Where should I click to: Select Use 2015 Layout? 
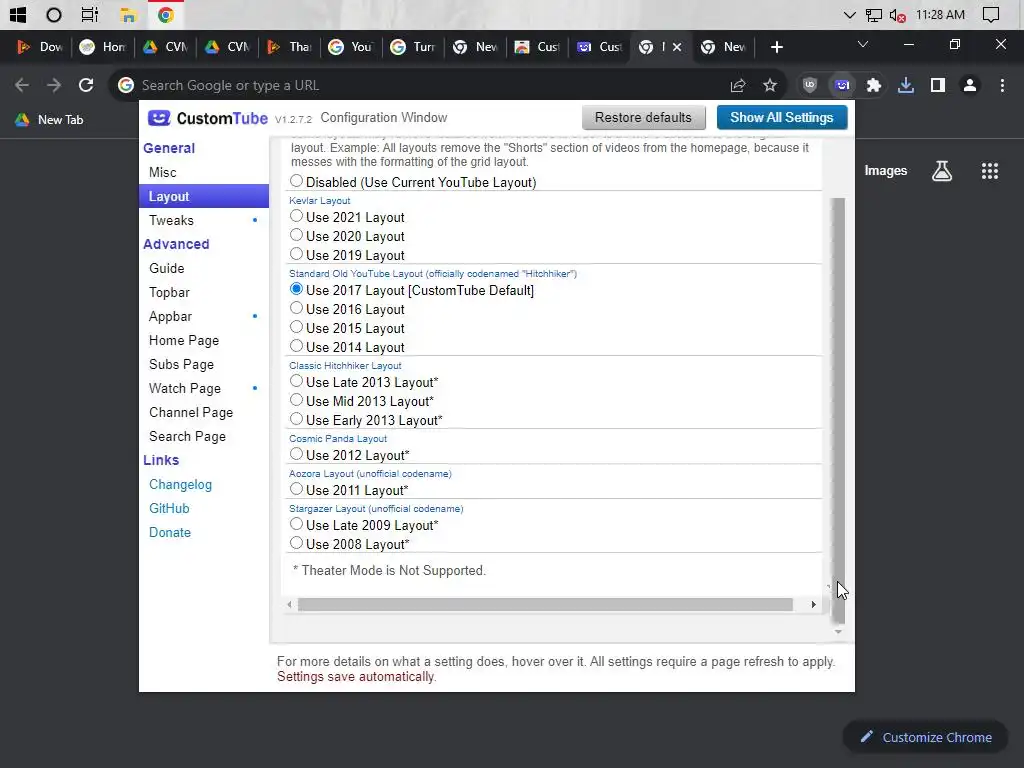point(296,327)
